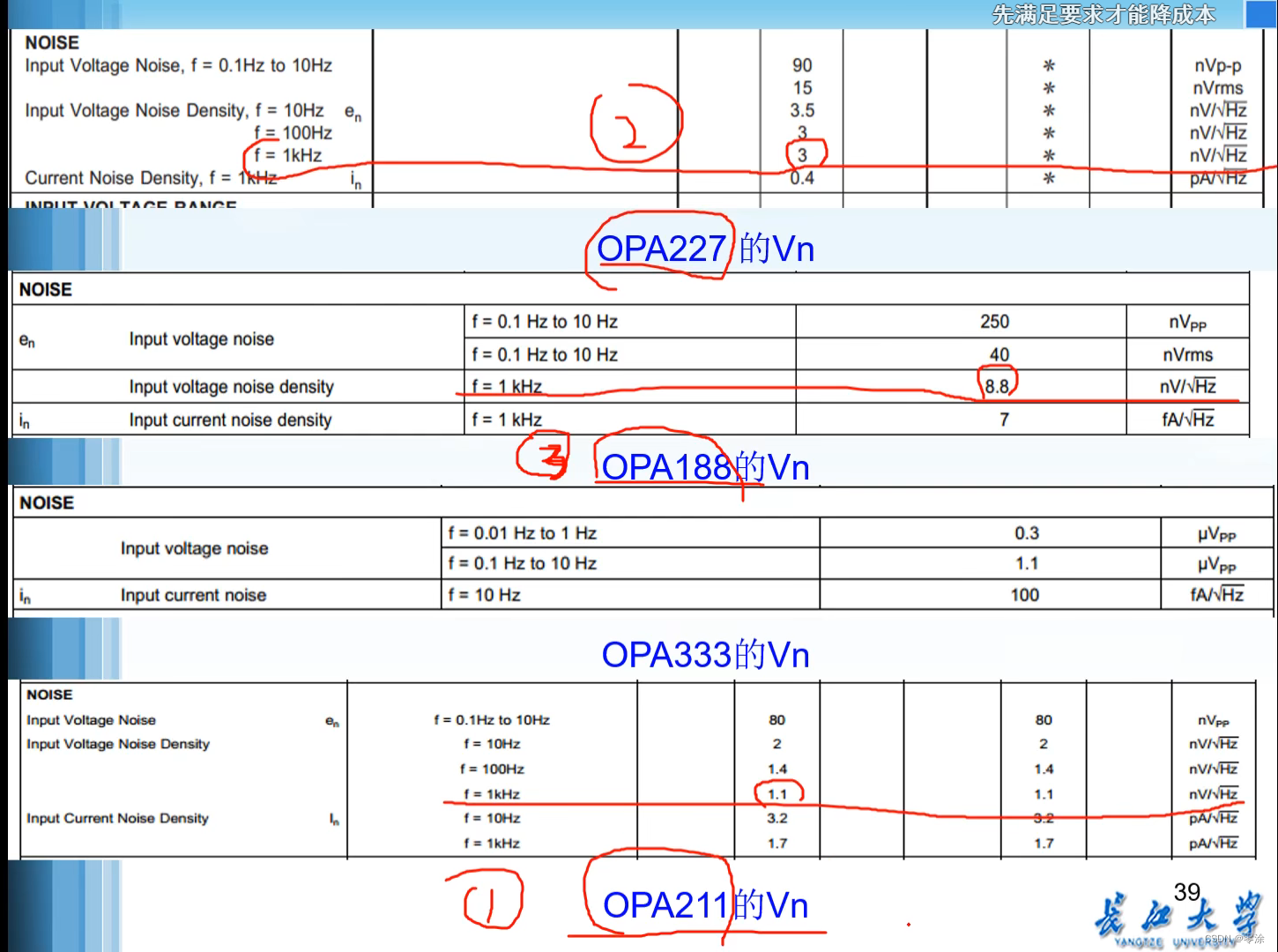Click the value 90 in the top table
Viewport: 1278px width, 952px height.
tap(802, 65)
